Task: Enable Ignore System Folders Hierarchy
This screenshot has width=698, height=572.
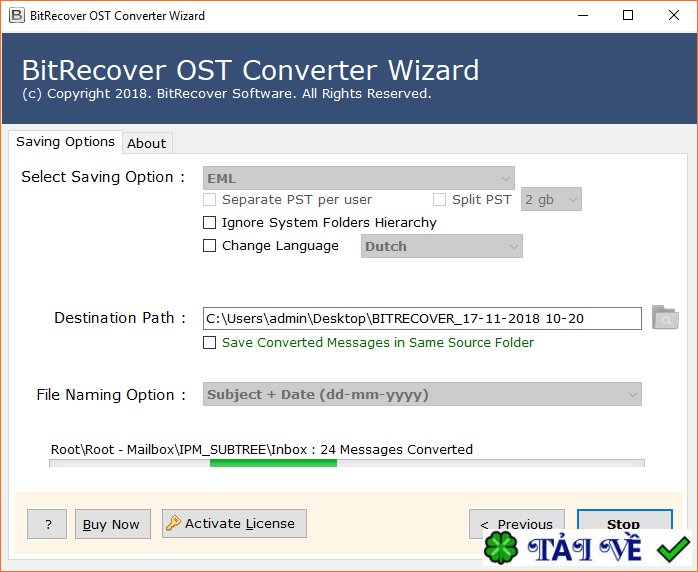Action: 209,223
